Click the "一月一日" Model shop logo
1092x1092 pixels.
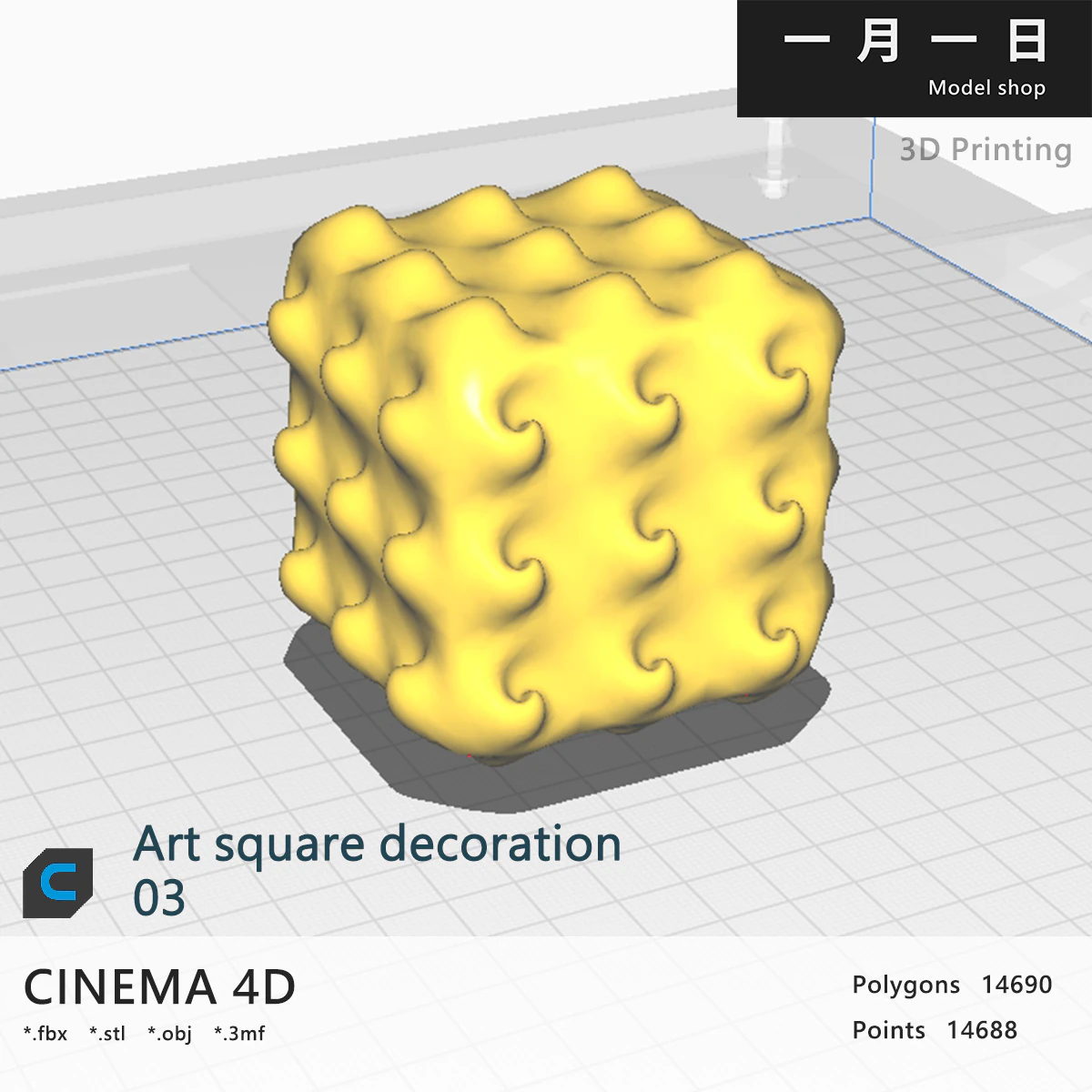click(914, 43)
